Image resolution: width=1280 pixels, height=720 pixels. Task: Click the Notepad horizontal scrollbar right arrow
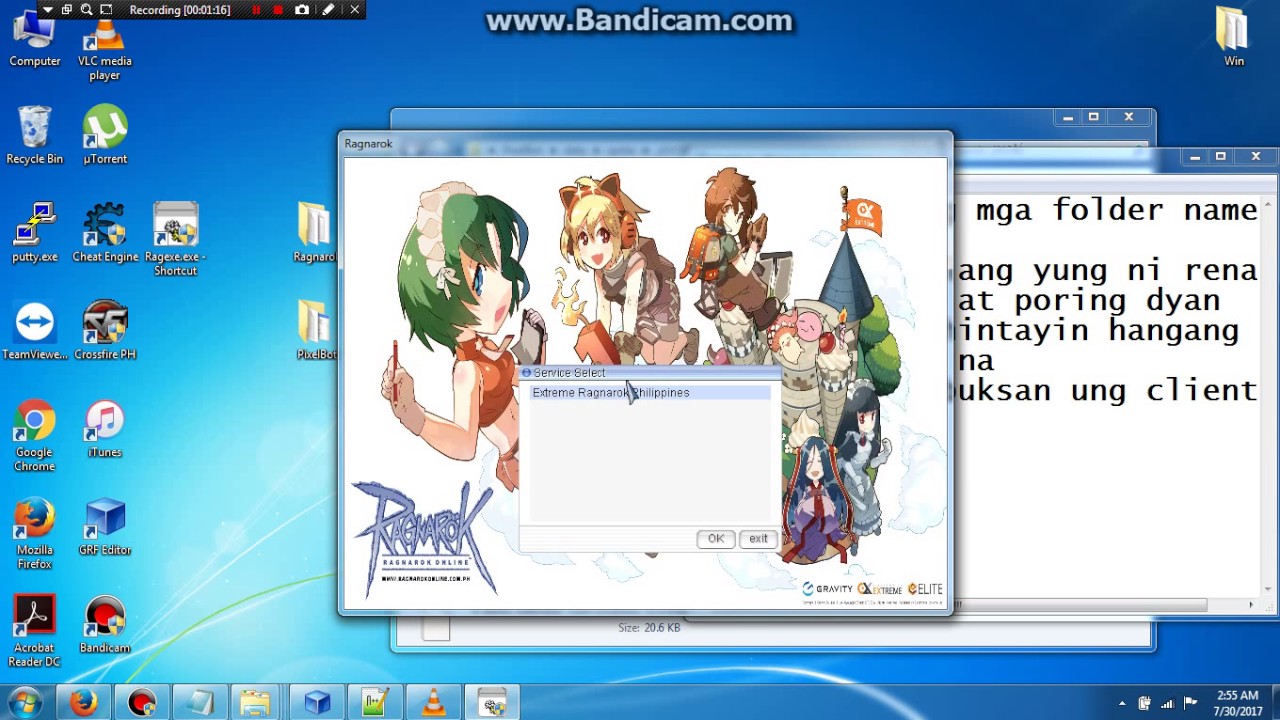[x=1251, y=605]
